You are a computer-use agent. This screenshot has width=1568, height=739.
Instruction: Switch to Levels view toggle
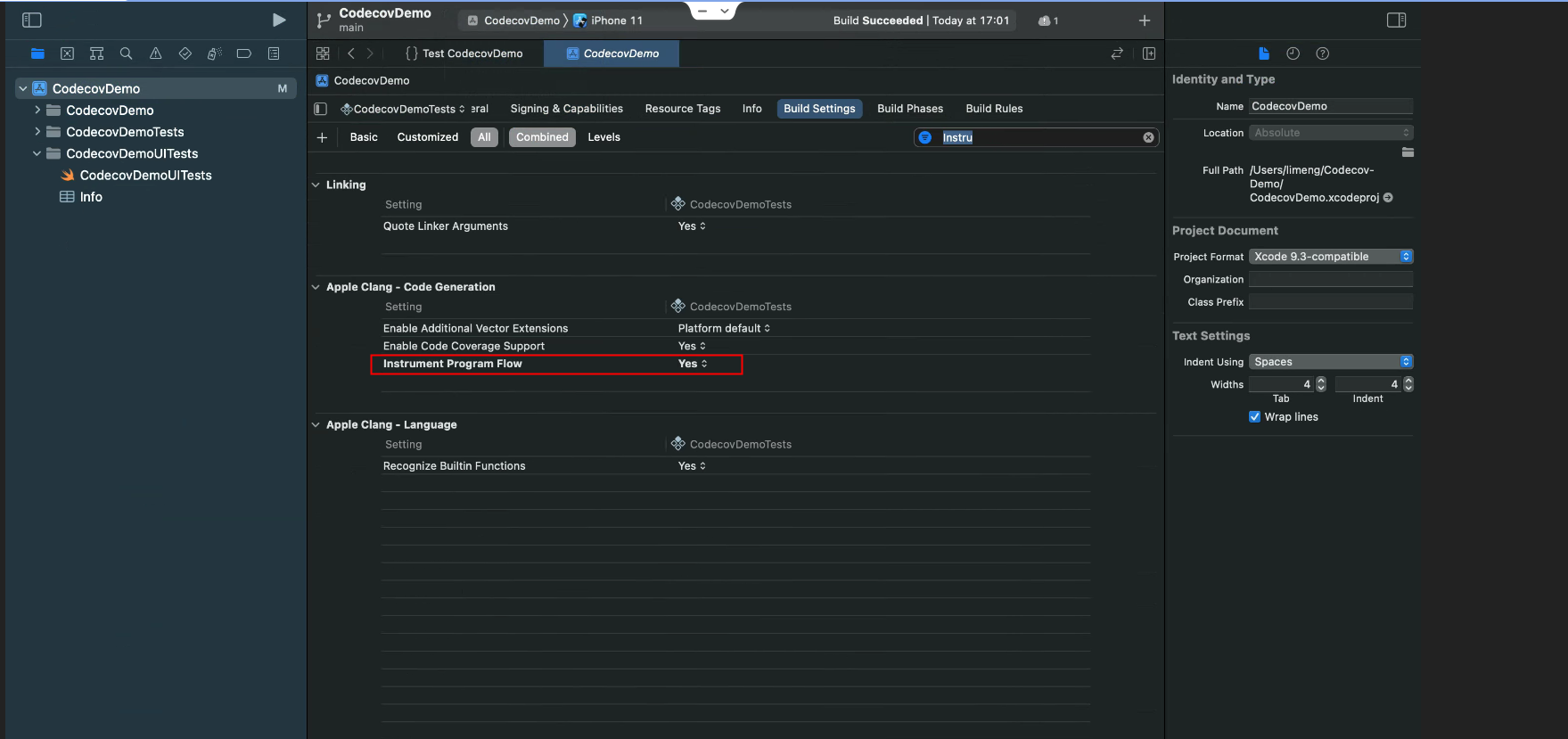(x=603, y=137)
